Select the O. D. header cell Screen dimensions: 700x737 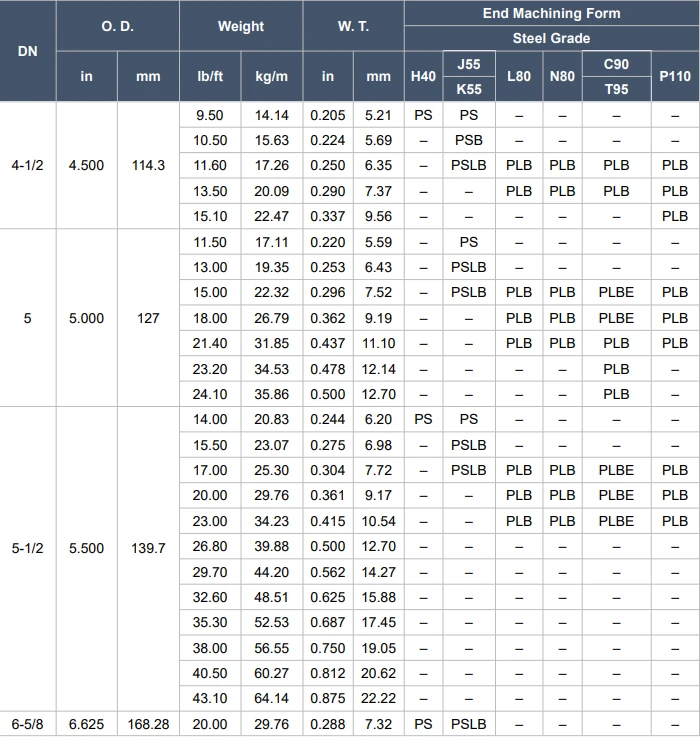click(118, 26)
